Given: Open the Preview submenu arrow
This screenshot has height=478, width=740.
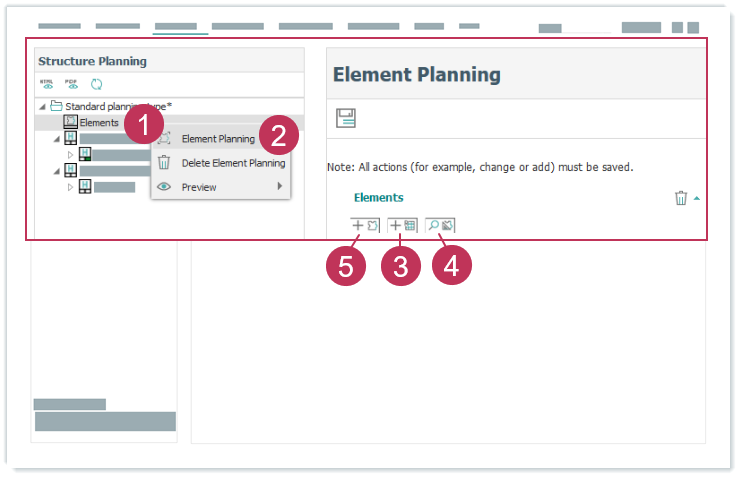Looking at the screenshot, I should coord(280,187).
